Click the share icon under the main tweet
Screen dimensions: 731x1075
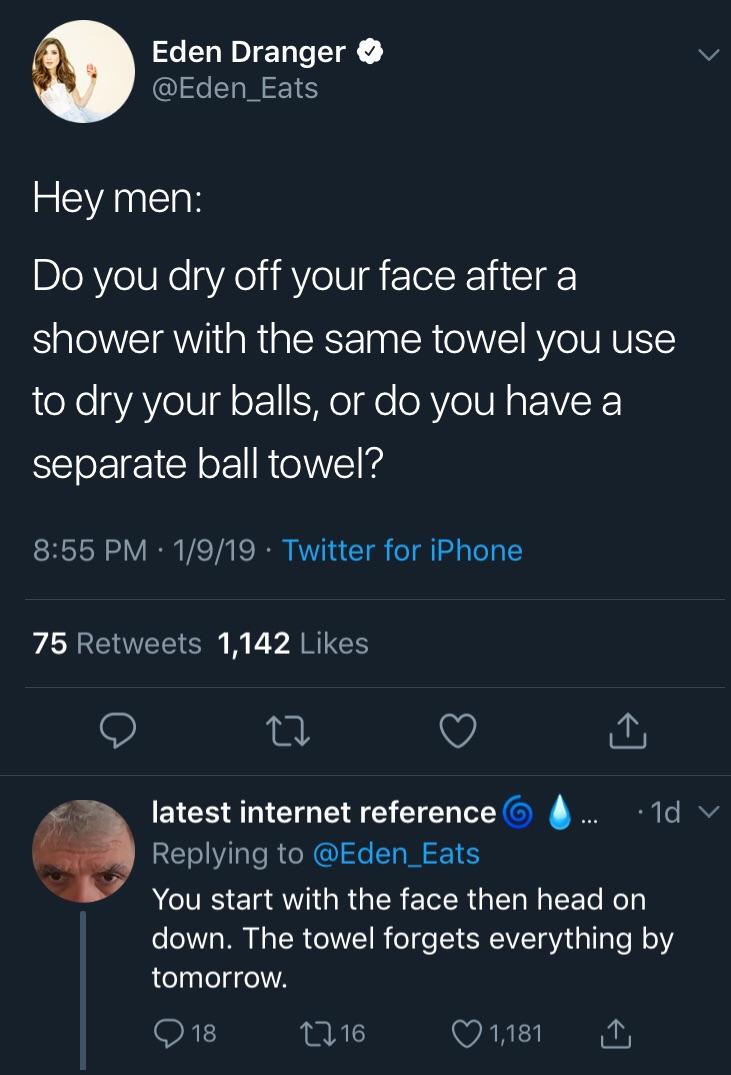pyautogui.click(x=627, y=731)
